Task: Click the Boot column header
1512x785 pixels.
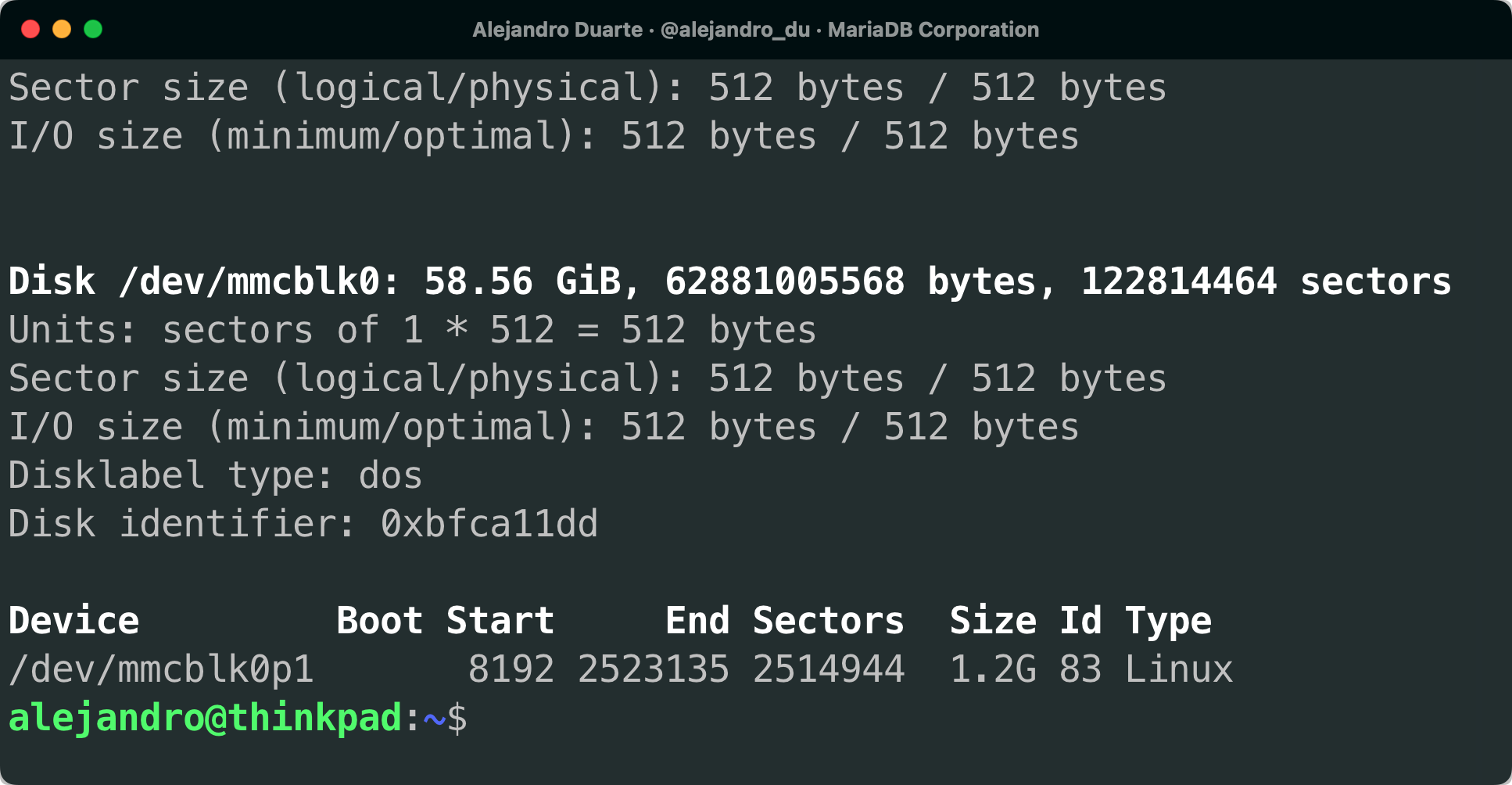Action: (380, 621)
